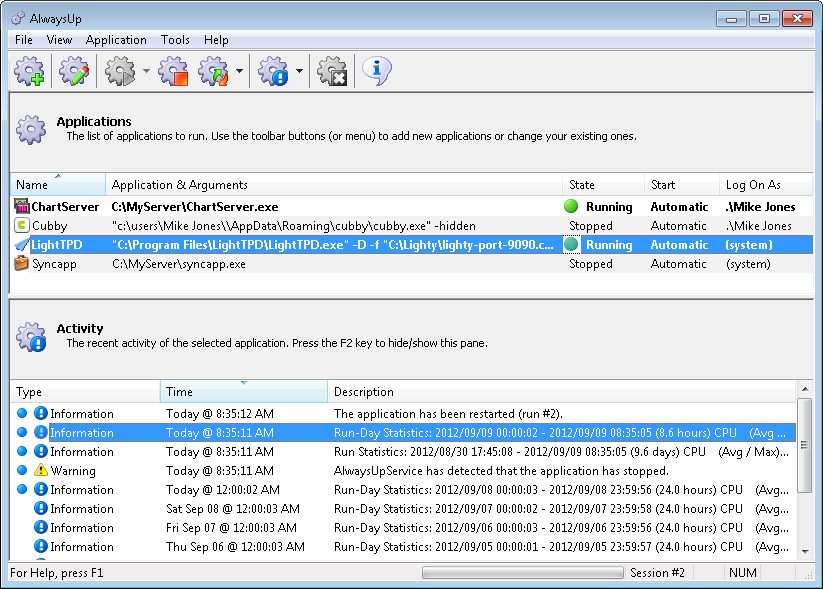Open application report gear-info toolbar icon
Screen dimensions: 823x589
point(273,71)
